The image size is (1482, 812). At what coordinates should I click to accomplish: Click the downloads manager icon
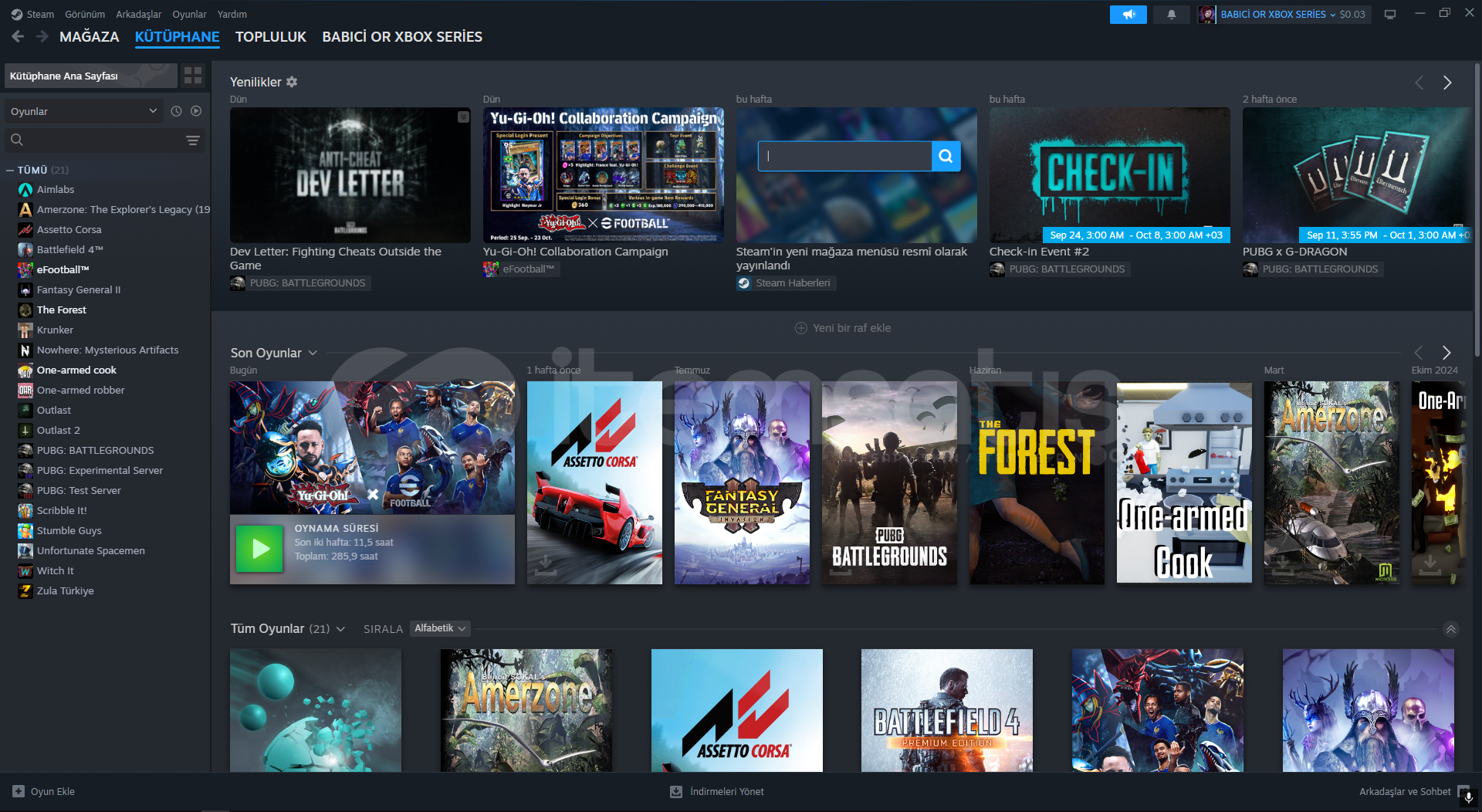coord(676,791)
